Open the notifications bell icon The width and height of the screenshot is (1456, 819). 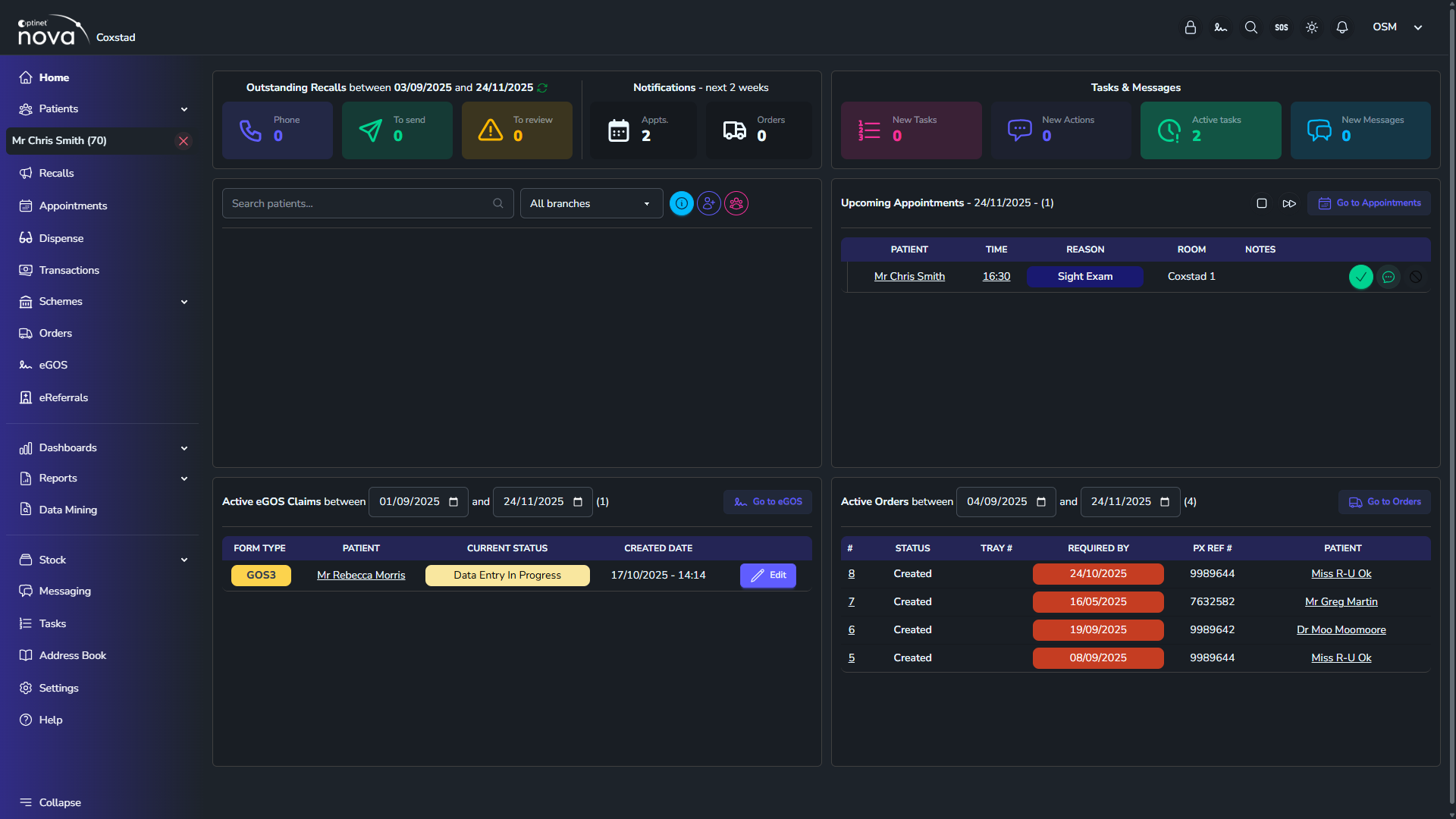1342,27
